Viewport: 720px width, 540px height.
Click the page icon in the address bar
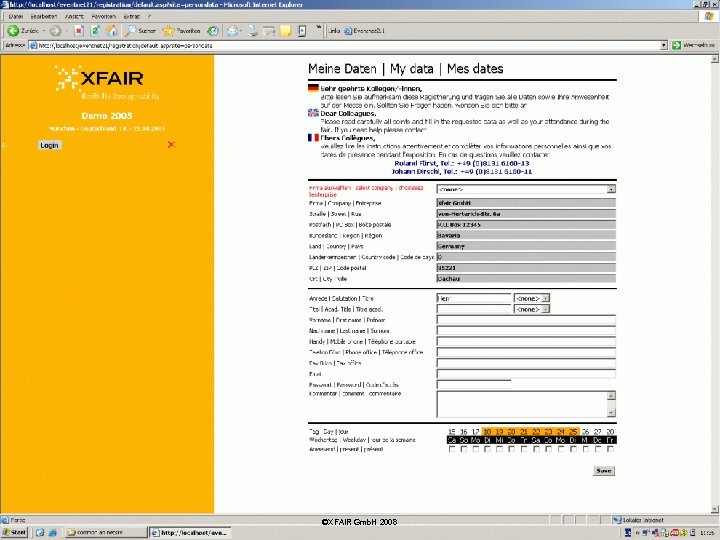pos(33,45)
